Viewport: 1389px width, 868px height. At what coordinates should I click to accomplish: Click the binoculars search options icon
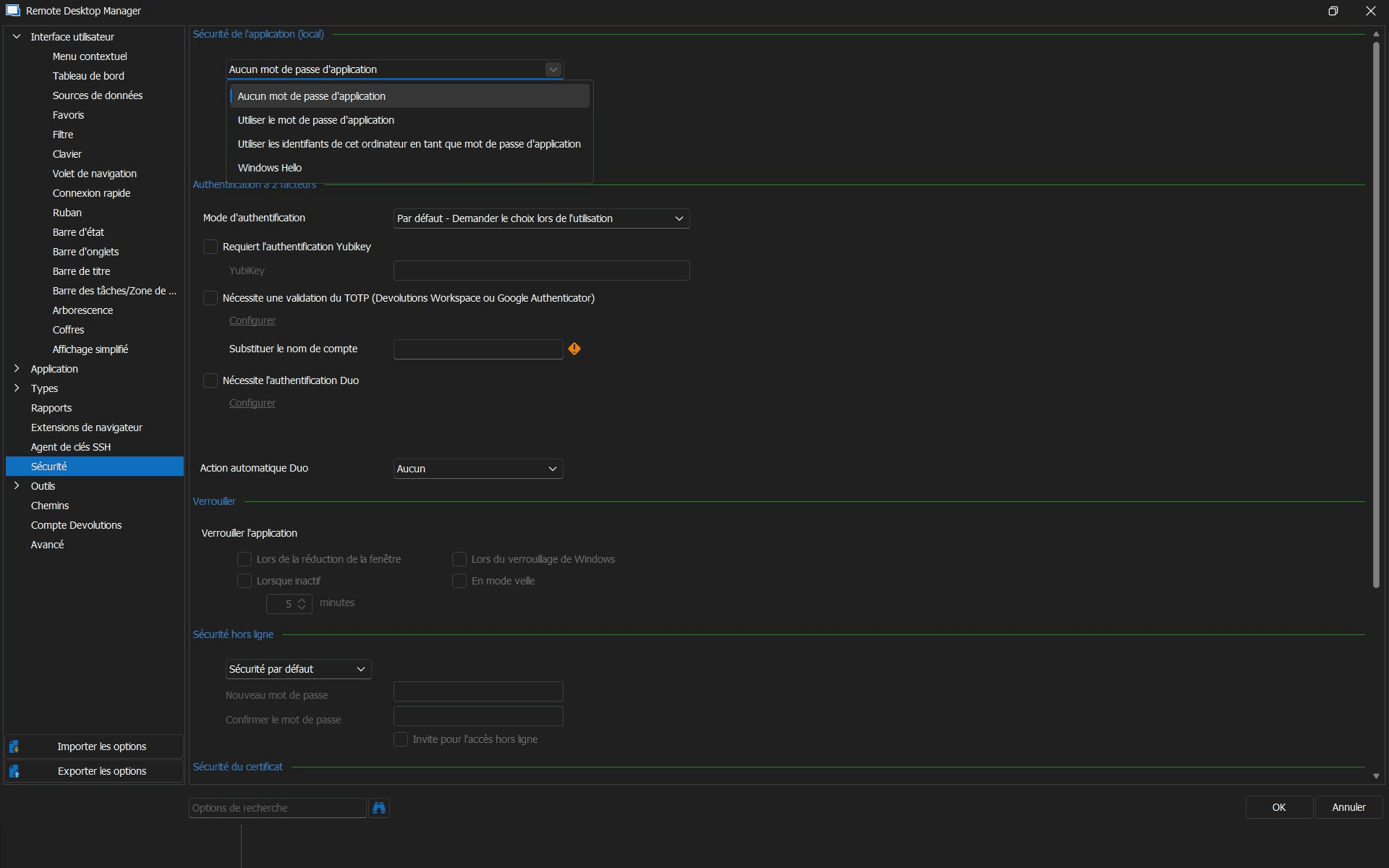coord(379,807)
